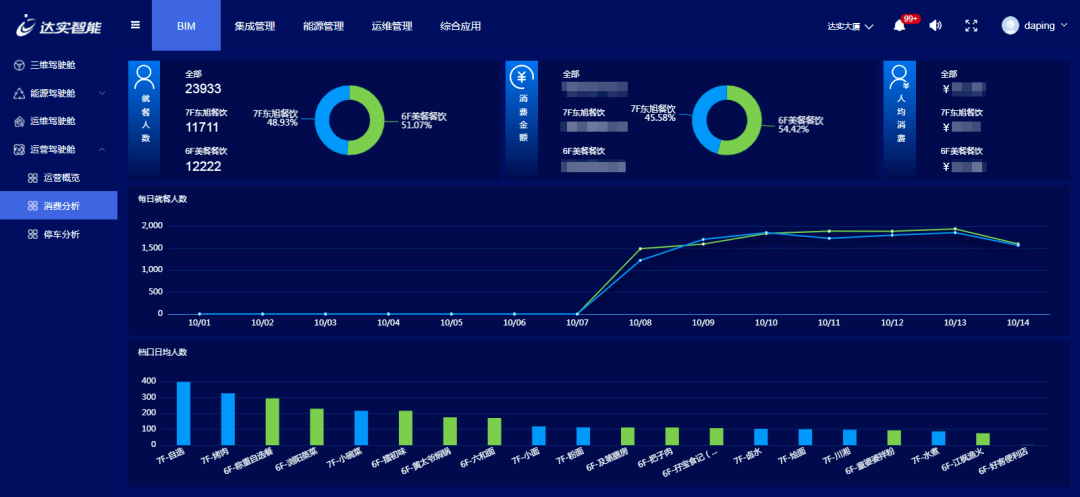The image size is (1080, 497).
Task: Open the 综合应用 top menu
Action: 460,26
